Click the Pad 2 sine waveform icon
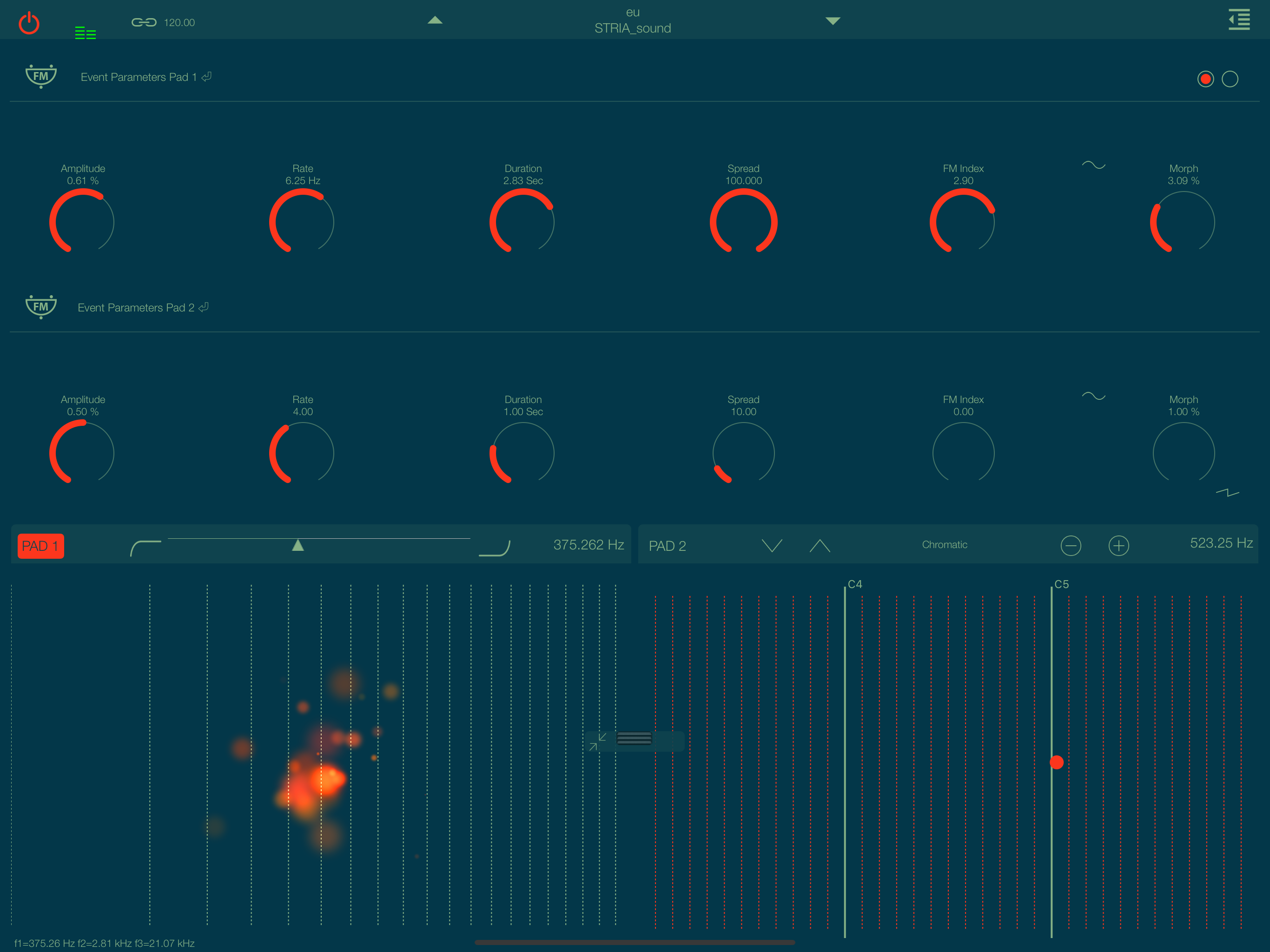 pyautogui.click(x=1093, y=396)
